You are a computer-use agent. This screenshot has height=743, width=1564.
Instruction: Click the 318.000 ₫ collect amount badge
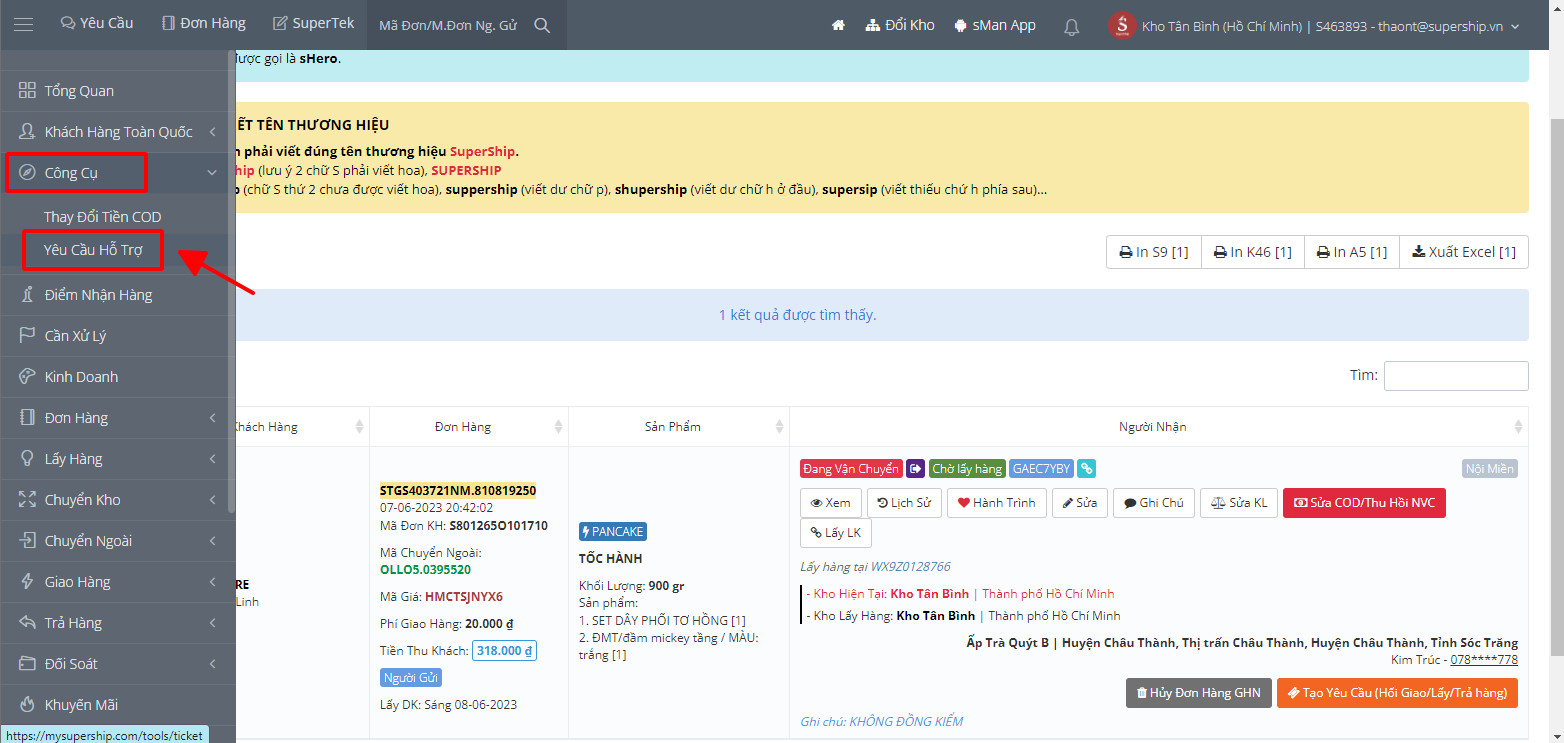[x=505, y=651]
